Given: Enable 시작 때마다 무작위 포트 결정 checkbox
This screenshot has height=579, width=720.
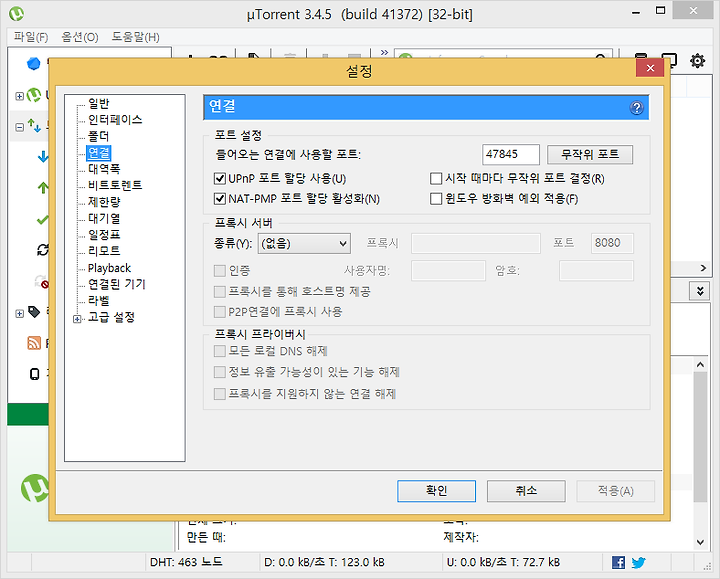Looking at the screenshot, I should (436, 178).
